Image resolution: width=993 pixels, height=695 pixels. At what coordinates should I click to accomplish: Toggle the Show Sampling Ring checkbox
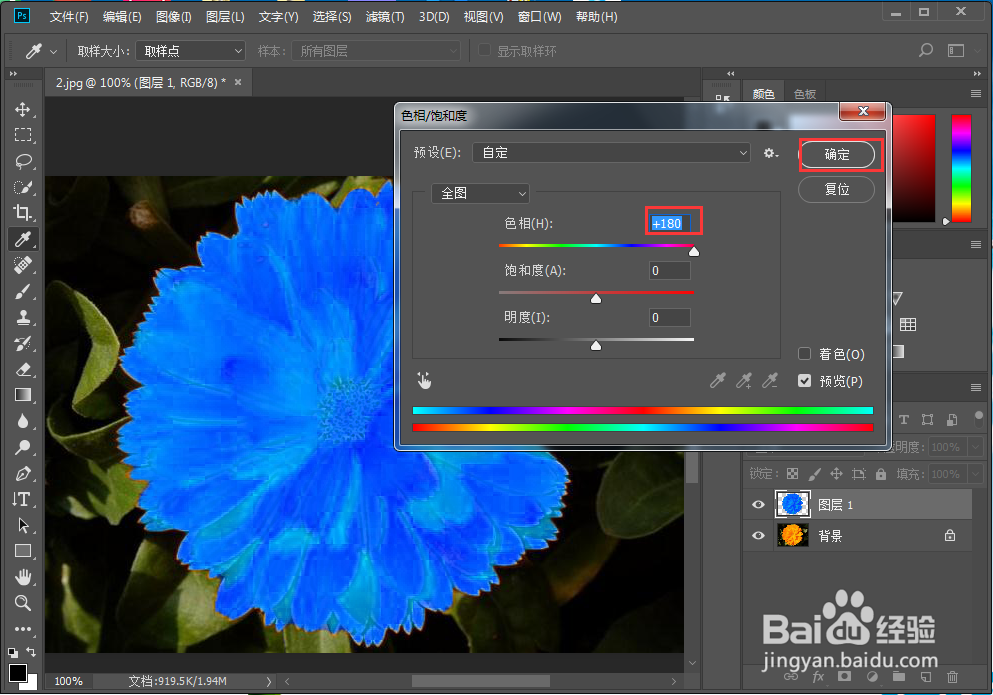484,50
